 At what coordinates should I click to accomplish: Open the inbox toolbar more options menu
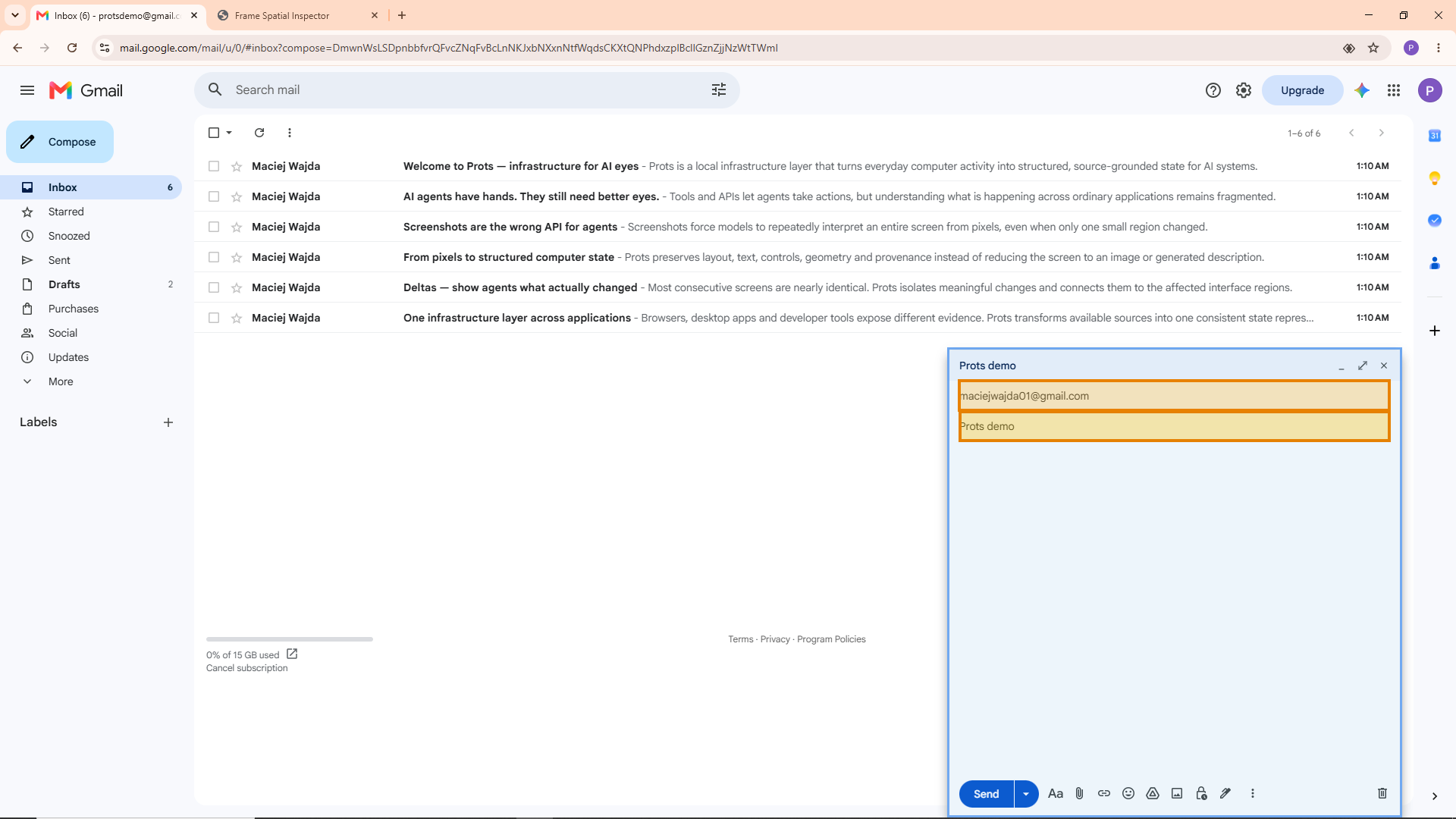pos(290,133)
